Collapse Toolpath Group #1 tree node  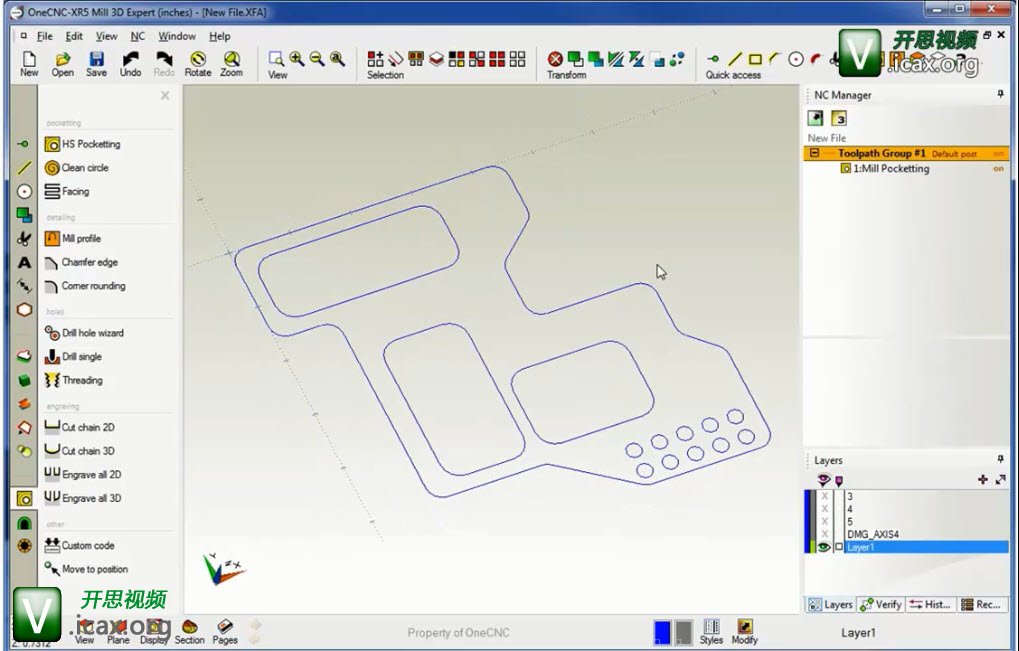pos(815,154)
